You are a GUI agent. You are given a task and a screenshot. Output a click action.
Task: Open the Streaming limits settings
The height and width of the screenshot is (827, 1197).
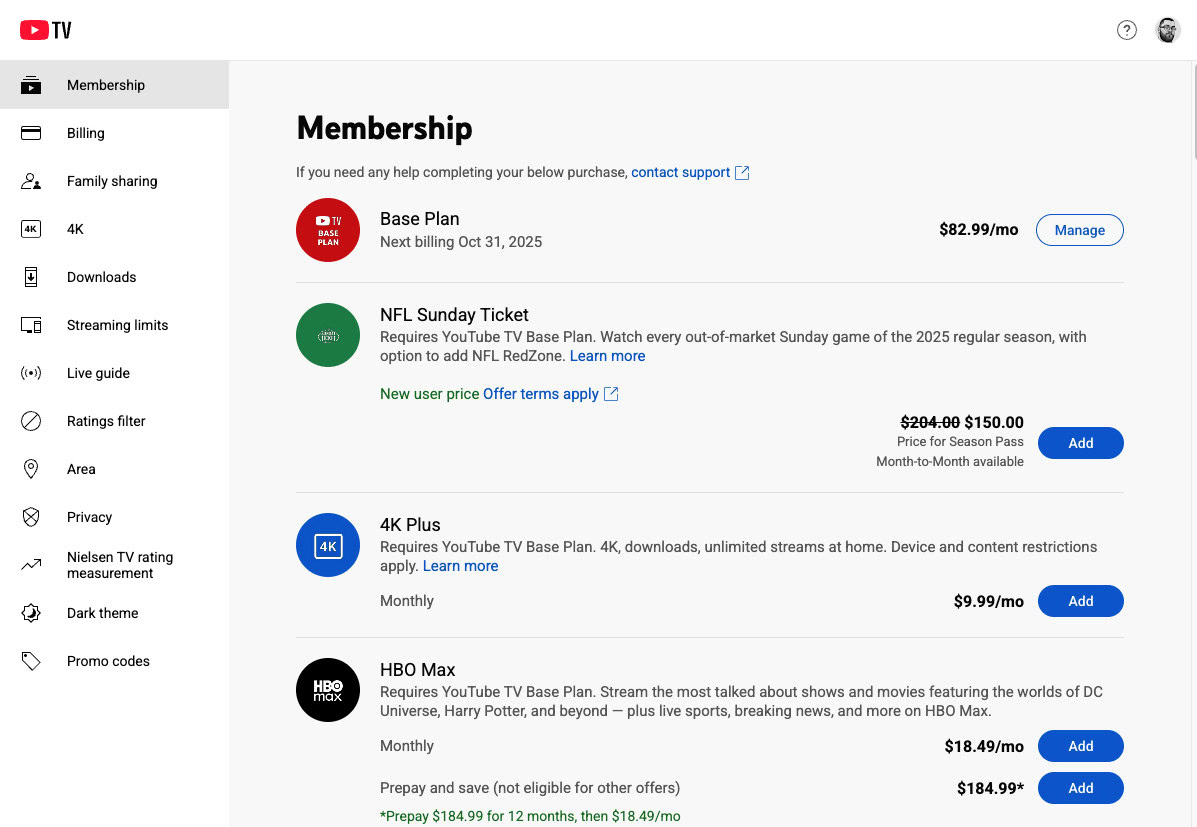click(117, 325)
